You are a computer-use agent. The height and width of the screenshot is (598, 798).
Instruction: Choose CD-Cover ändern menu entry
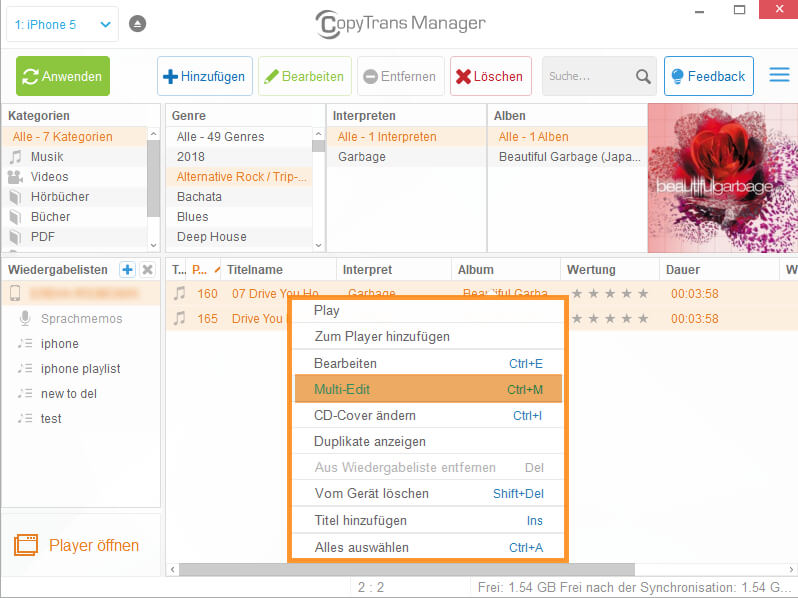coord(428,416)
